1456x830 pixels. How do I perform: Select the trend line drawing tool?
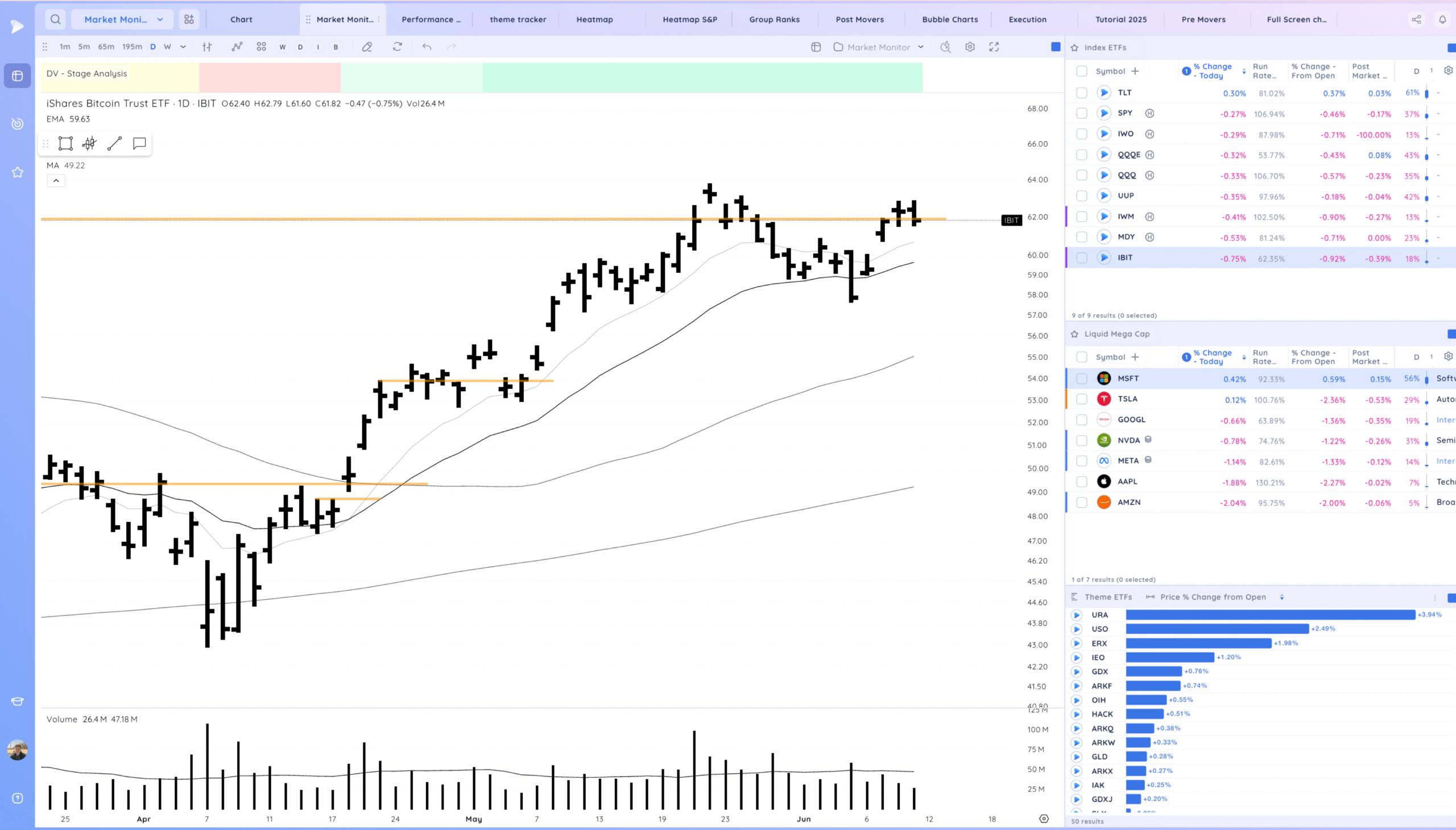coord(115,144)
